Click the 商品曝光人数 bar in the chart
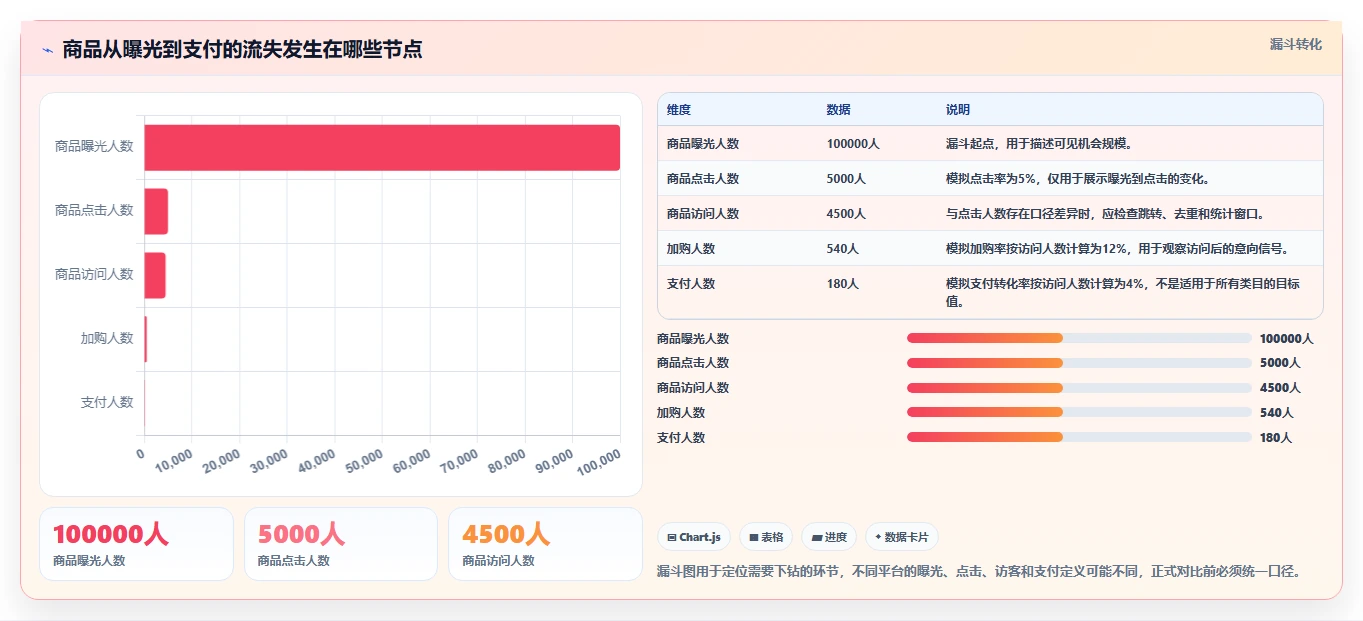This screenshot has height=621, width=1363. 382,147
